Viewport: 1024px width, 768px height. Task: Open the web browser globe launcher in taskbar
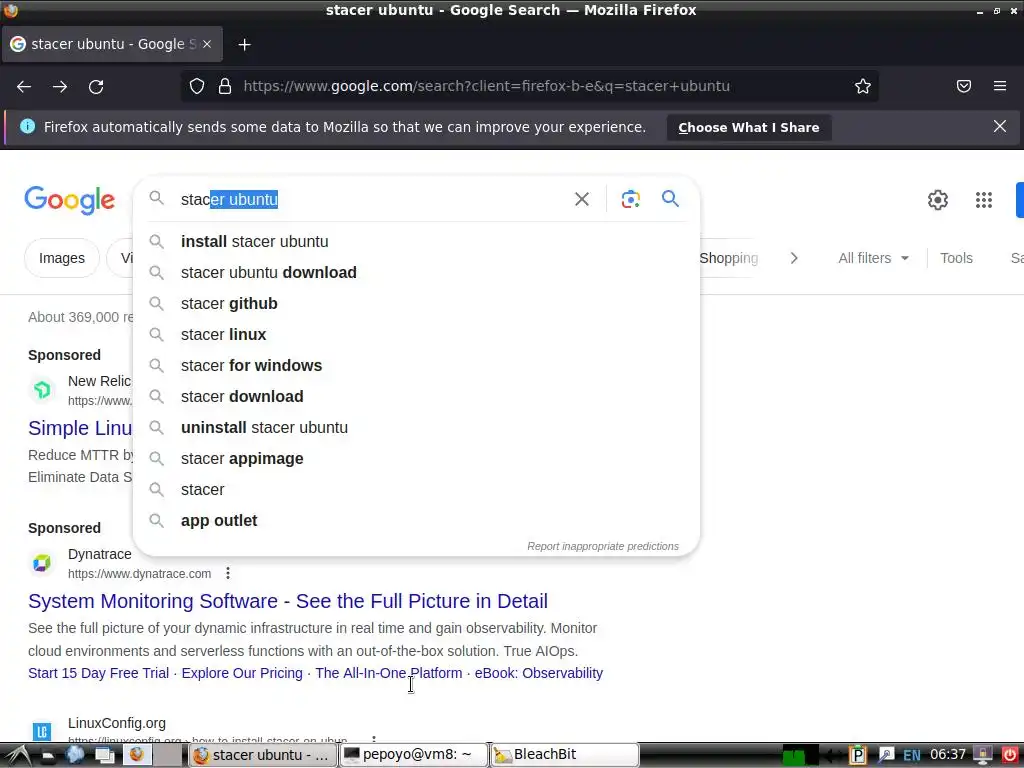75,755
